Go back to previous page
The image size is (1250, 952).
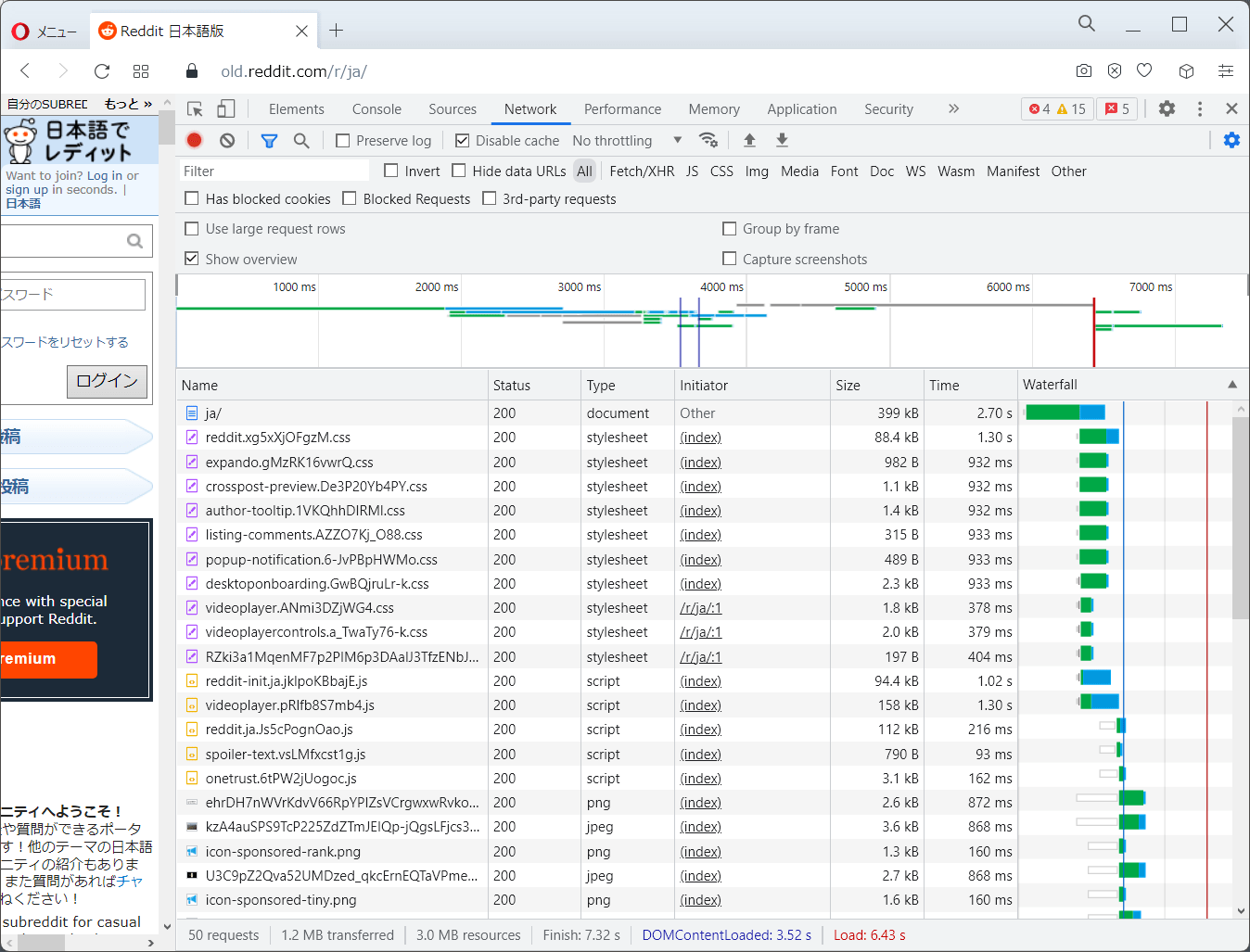pos(25,70)
